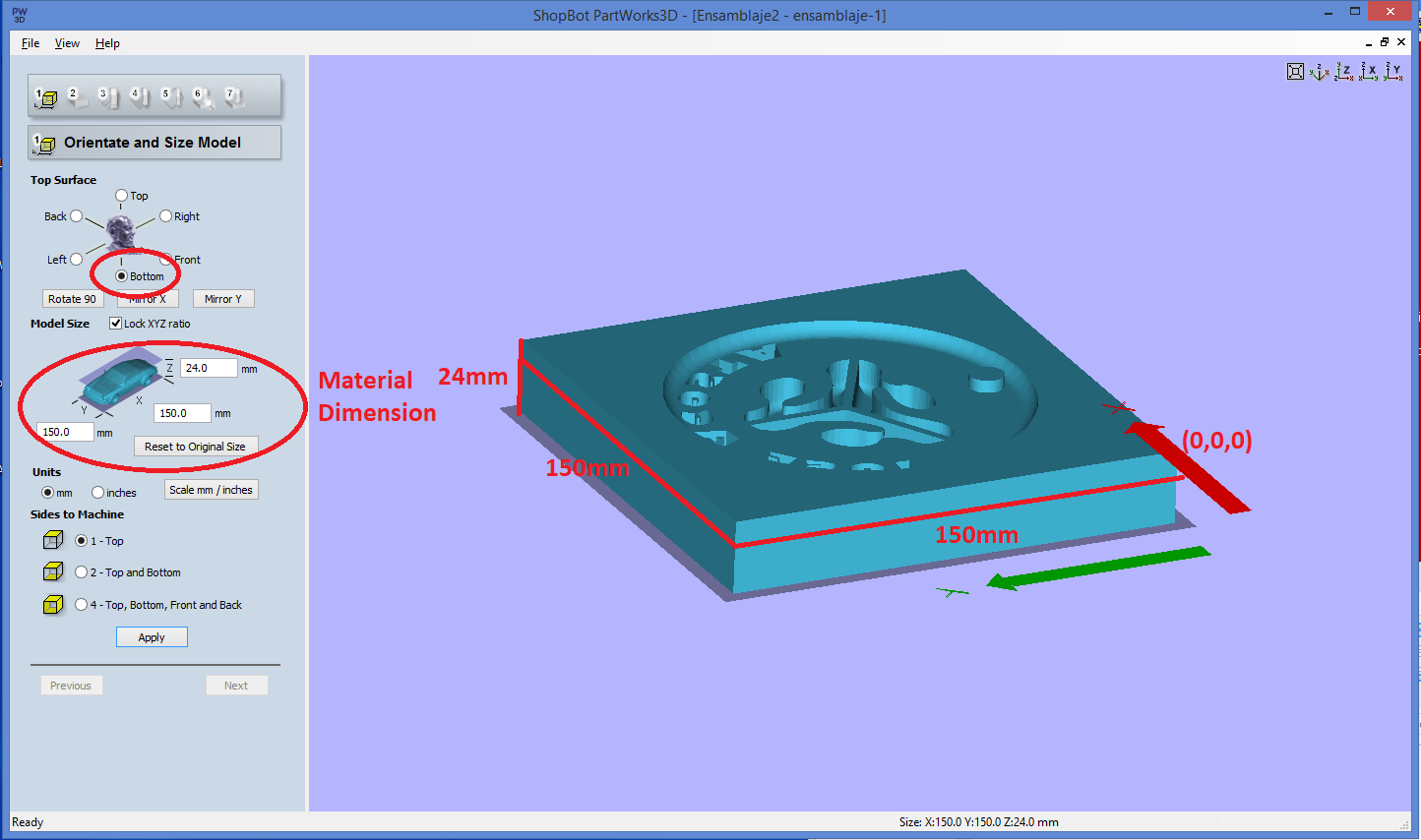Go to step 7 icon in wizard toolbar
The image size is (1421, 840).
[x=234, y=96]
